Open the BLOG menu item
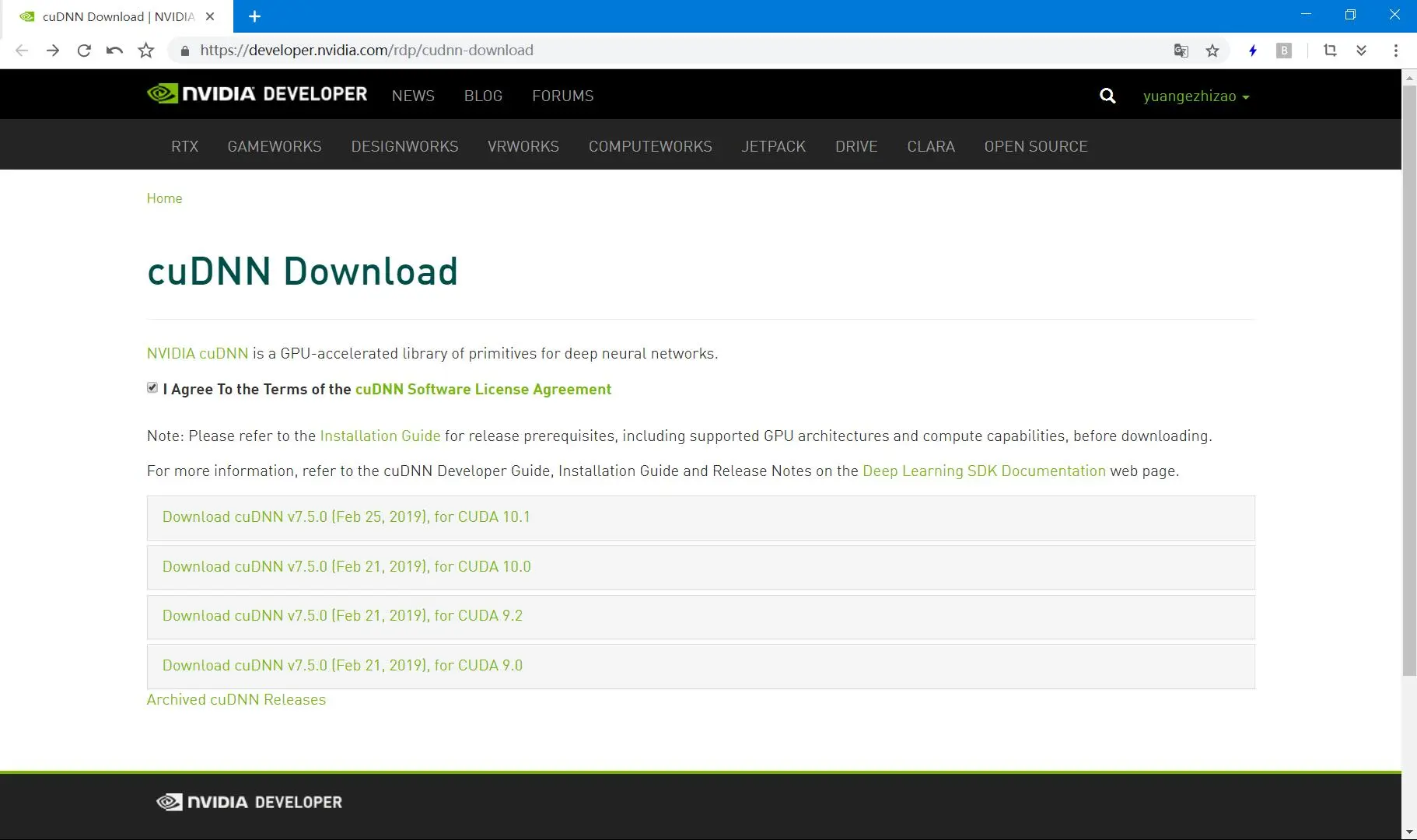Viewport: 1417px width, 840px height. click(483, 96)
